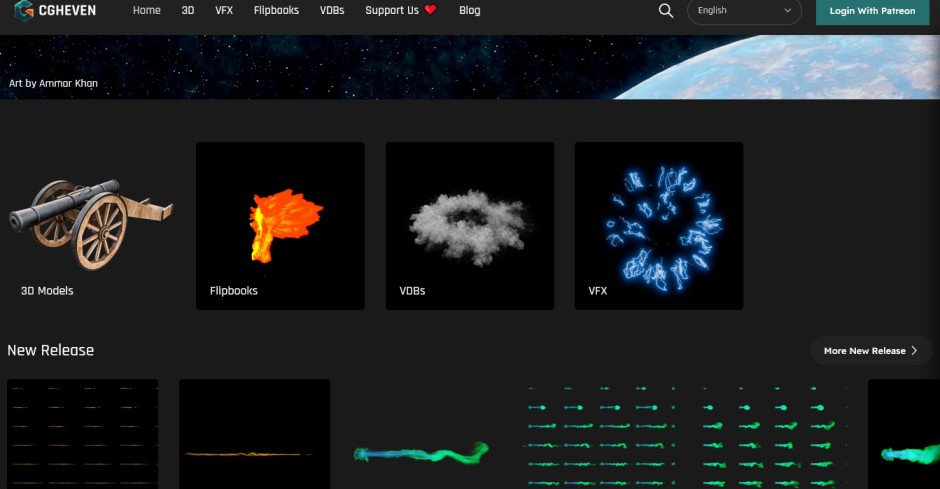Click the 3D Models label text
The width and height of the screenshot is (940, 489).
click(47, 291)
